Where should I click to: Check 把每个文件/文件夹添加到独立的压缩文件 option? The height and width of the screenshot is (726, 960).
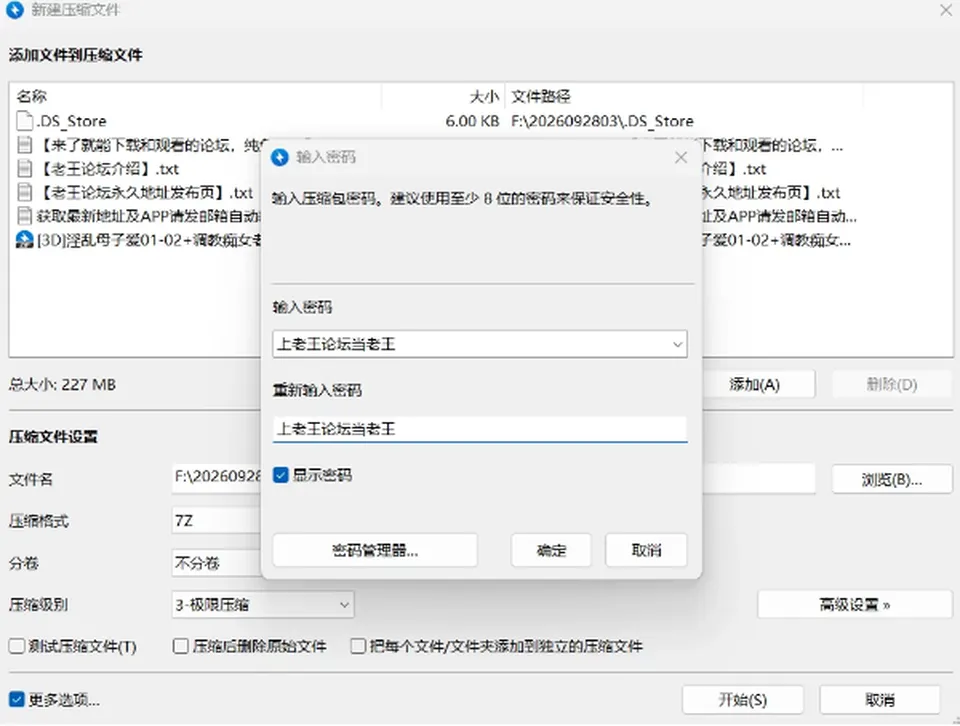coord(358,646)
